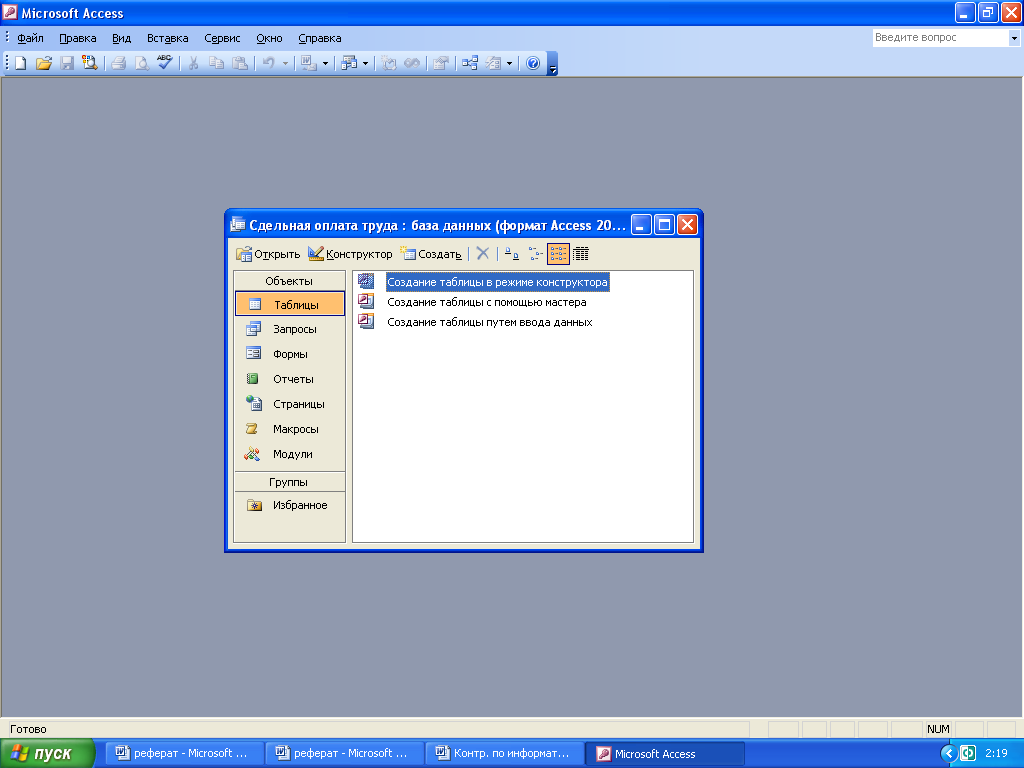
Task: Click the Объекты header bar
Action: (289, 281)
